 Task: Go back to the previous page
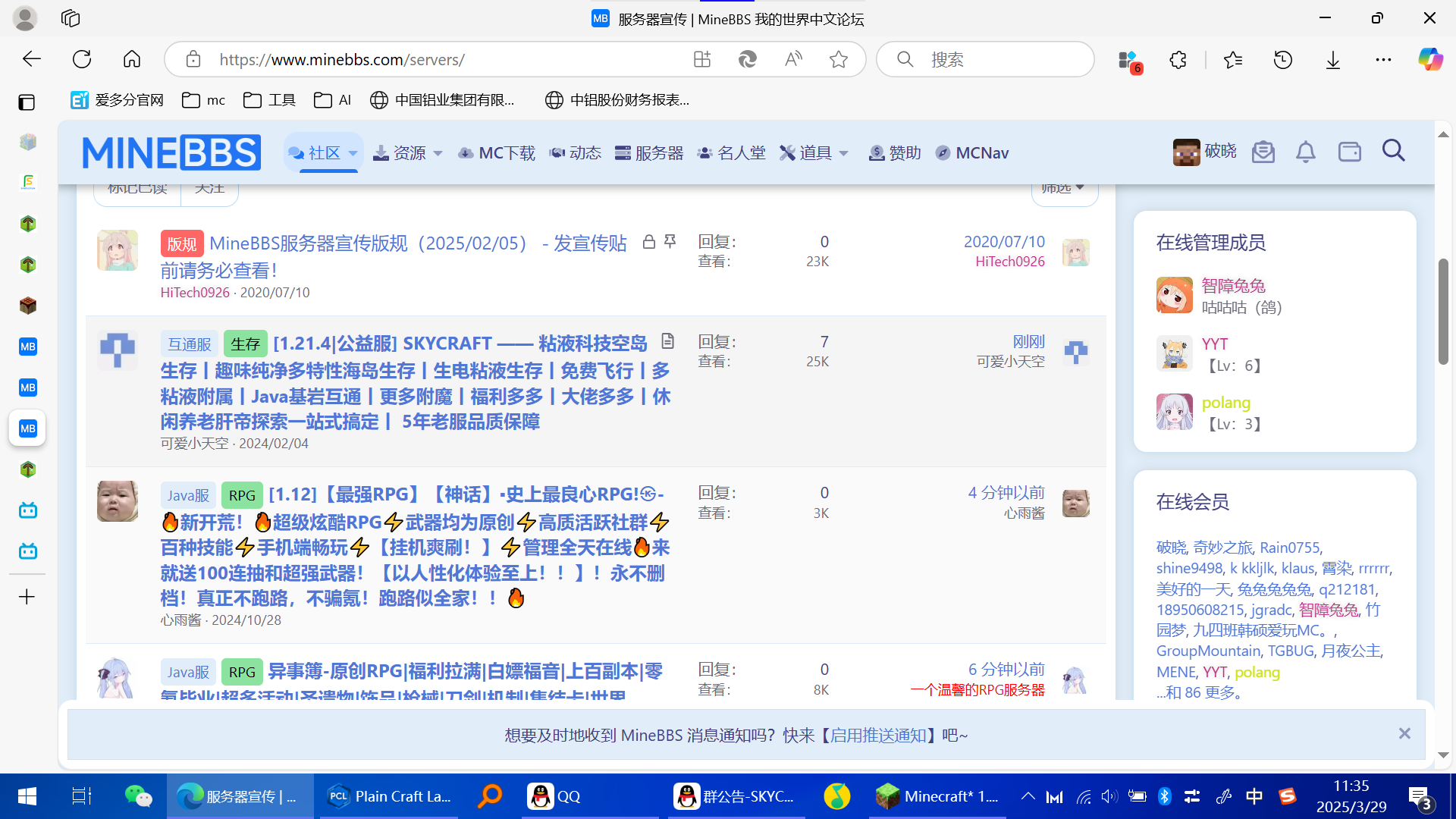pos(31,59)
